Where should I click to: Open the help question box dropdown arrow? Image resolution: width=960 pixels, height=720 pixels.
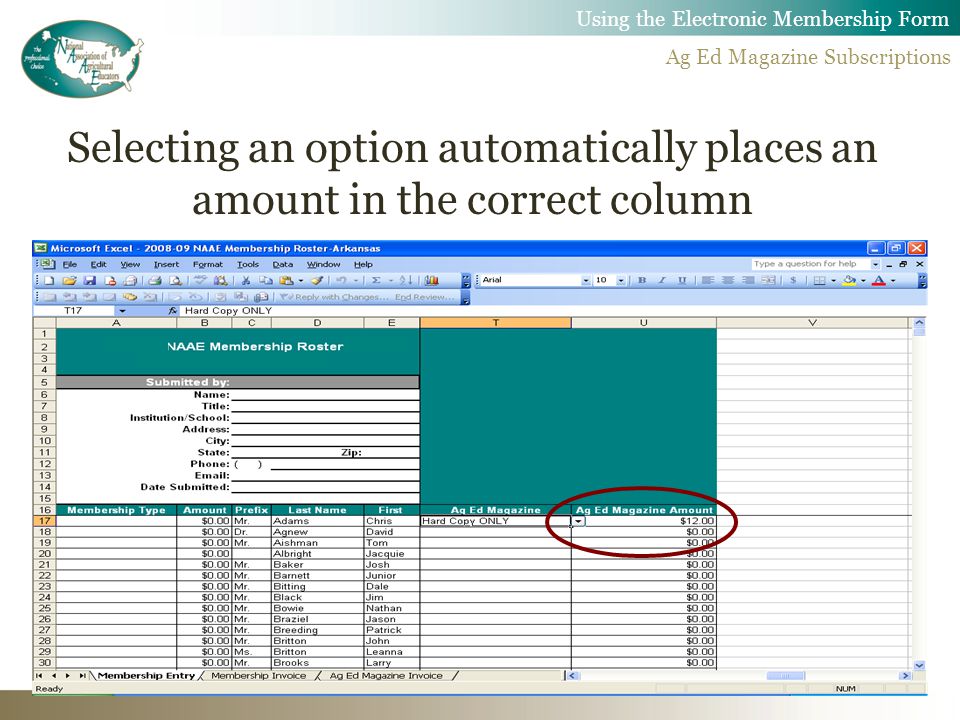876,264
